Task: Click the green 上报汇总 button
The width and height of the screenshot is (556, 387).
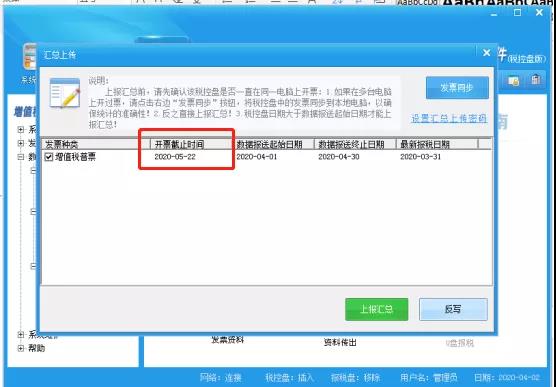Action: click(377, 309)
